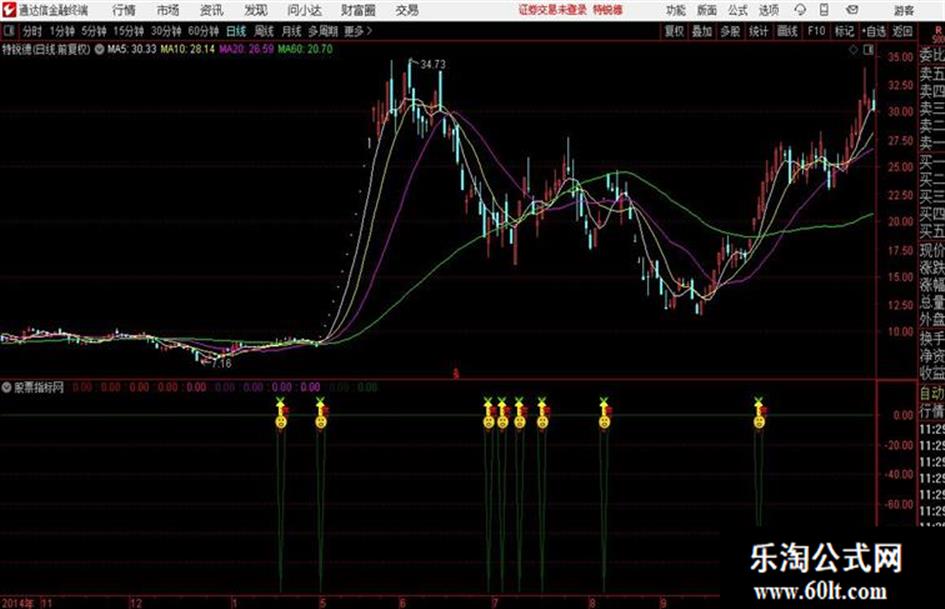Add stock with the 自选 button

(874, 31)
